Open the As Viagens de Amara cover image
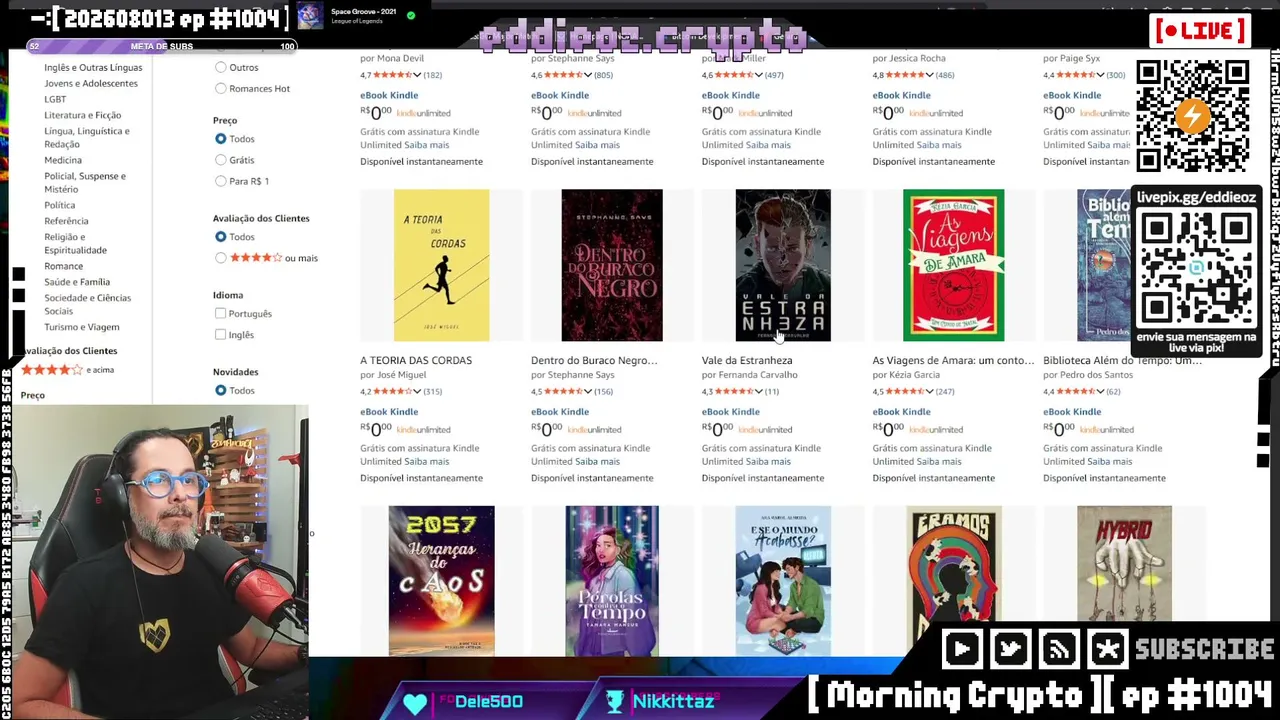This screenshot has height=720, width=1280. pos(953,265)
